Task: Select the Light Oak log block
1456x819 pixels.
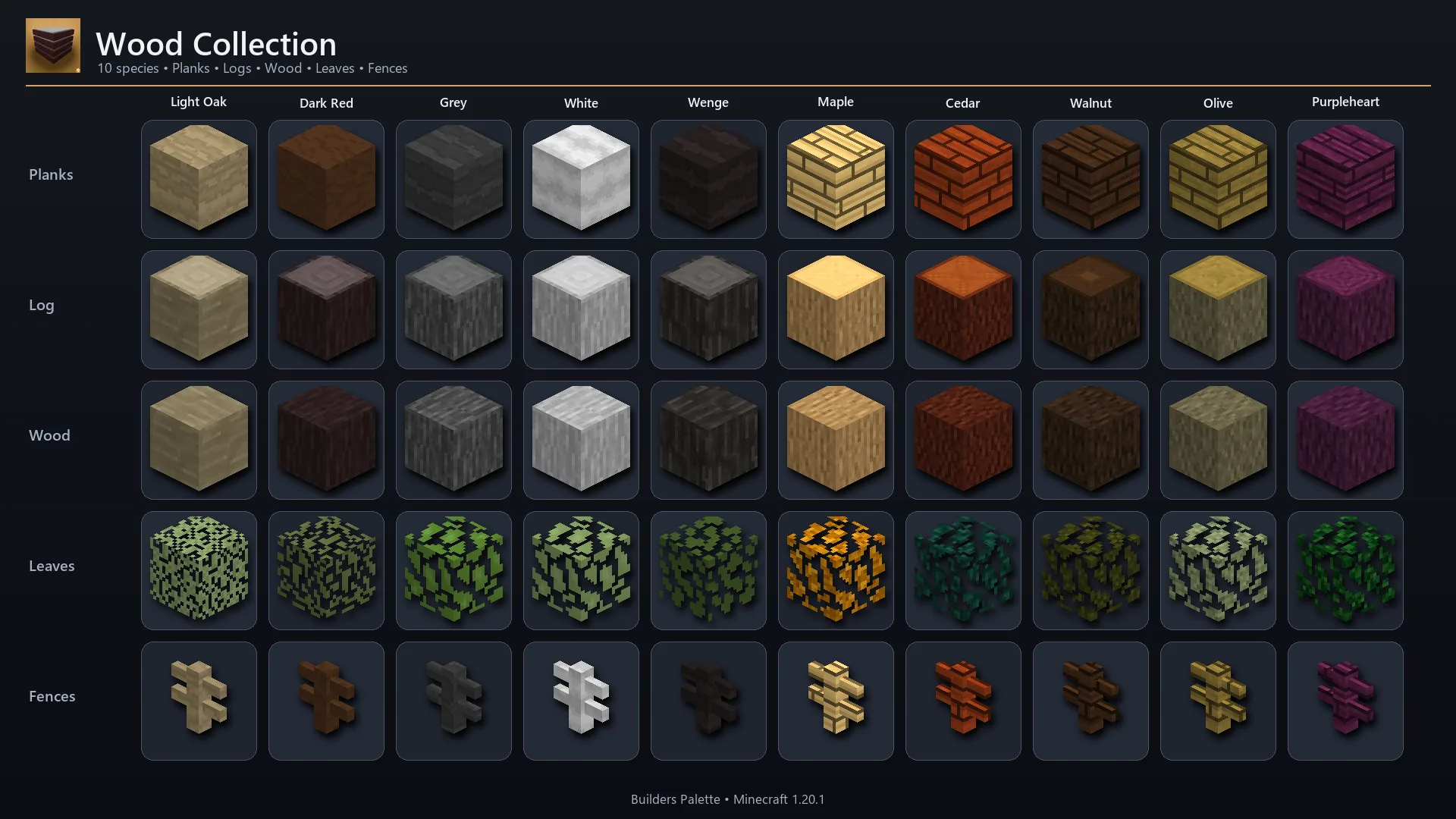Action: [x=199, y=309]
